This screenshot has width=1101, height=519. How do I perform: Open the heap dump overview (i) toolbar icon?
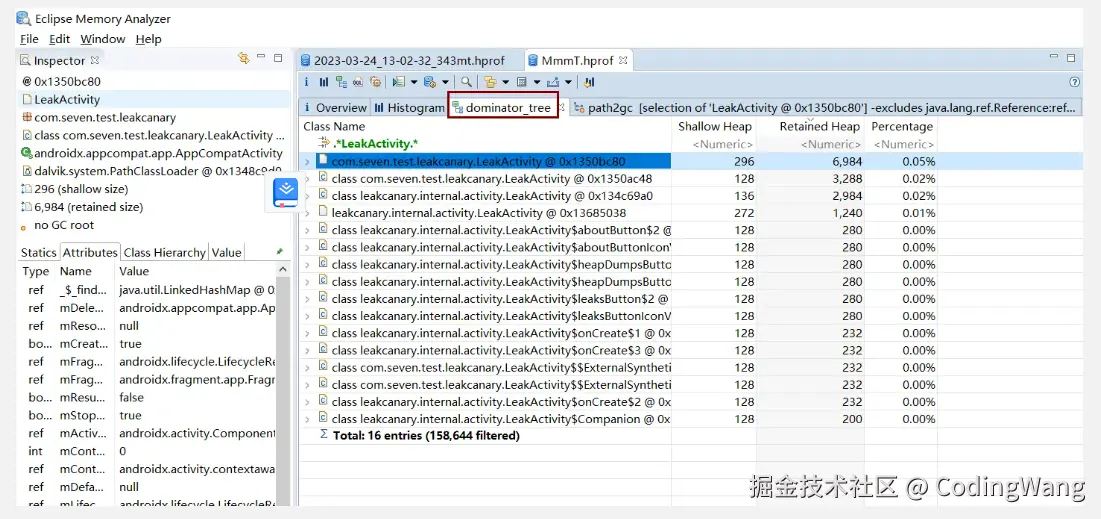point(306,82)
